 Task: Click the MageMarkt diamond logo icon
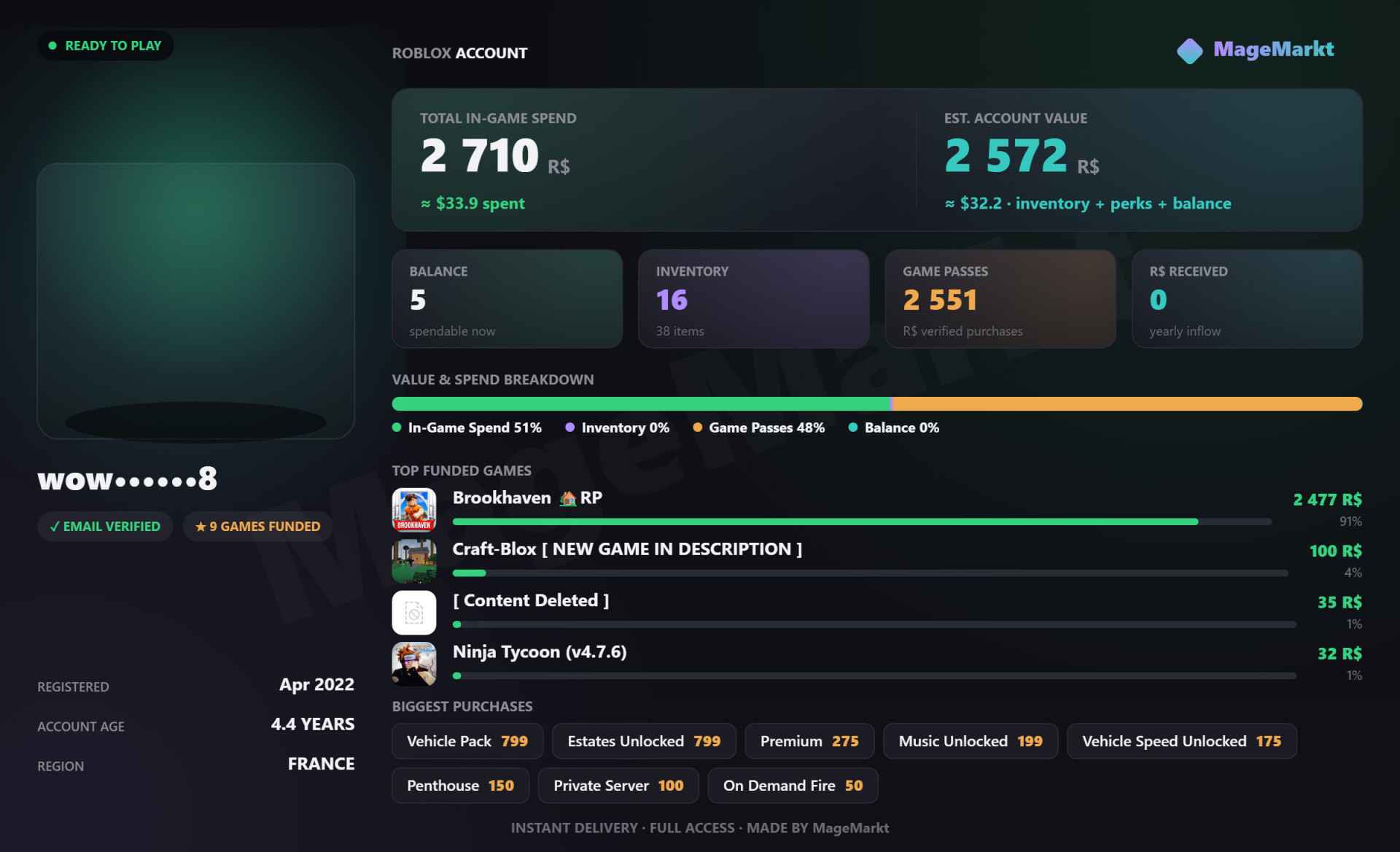[x=1189, y=50]
